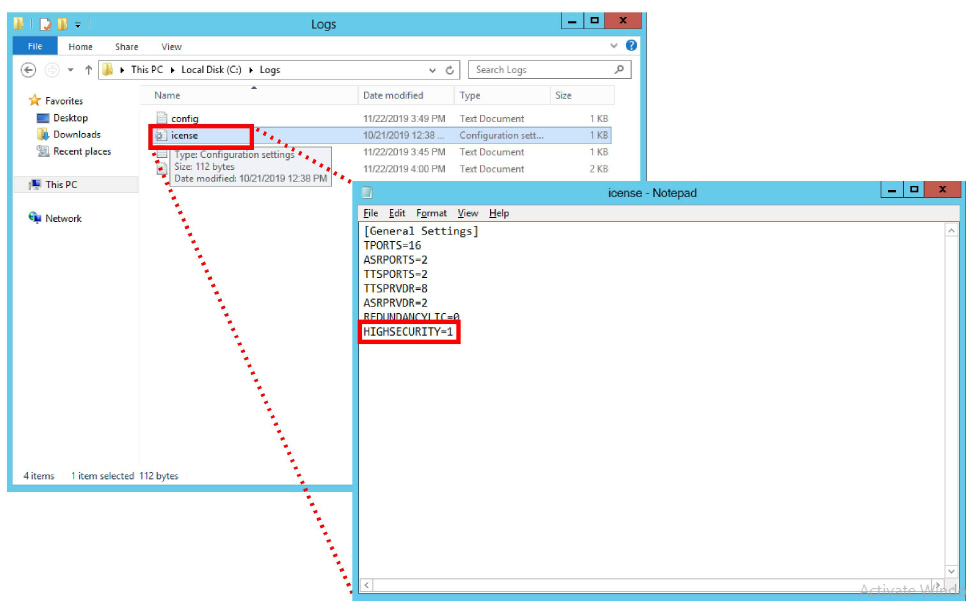Expand the ribbon with the chevron arrow

click(x=613, y=45)
